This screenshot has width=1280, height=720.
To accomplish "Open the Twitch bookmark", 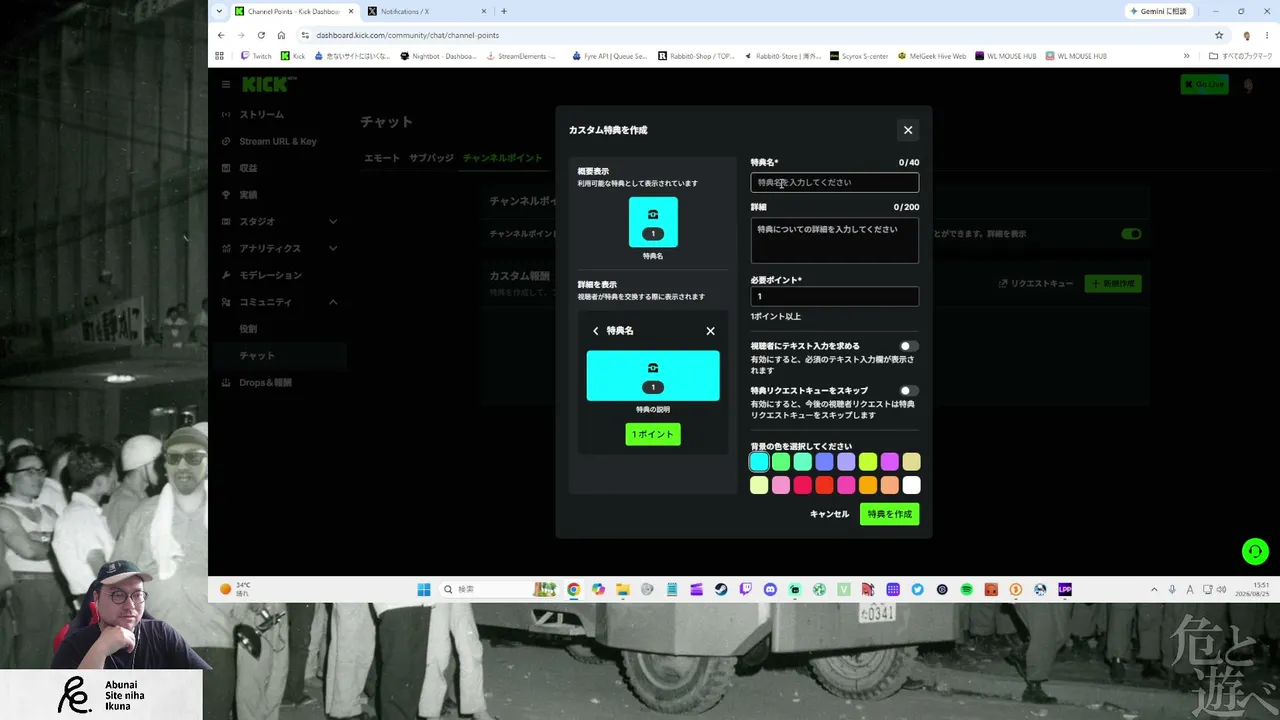I will click(256, 56).
